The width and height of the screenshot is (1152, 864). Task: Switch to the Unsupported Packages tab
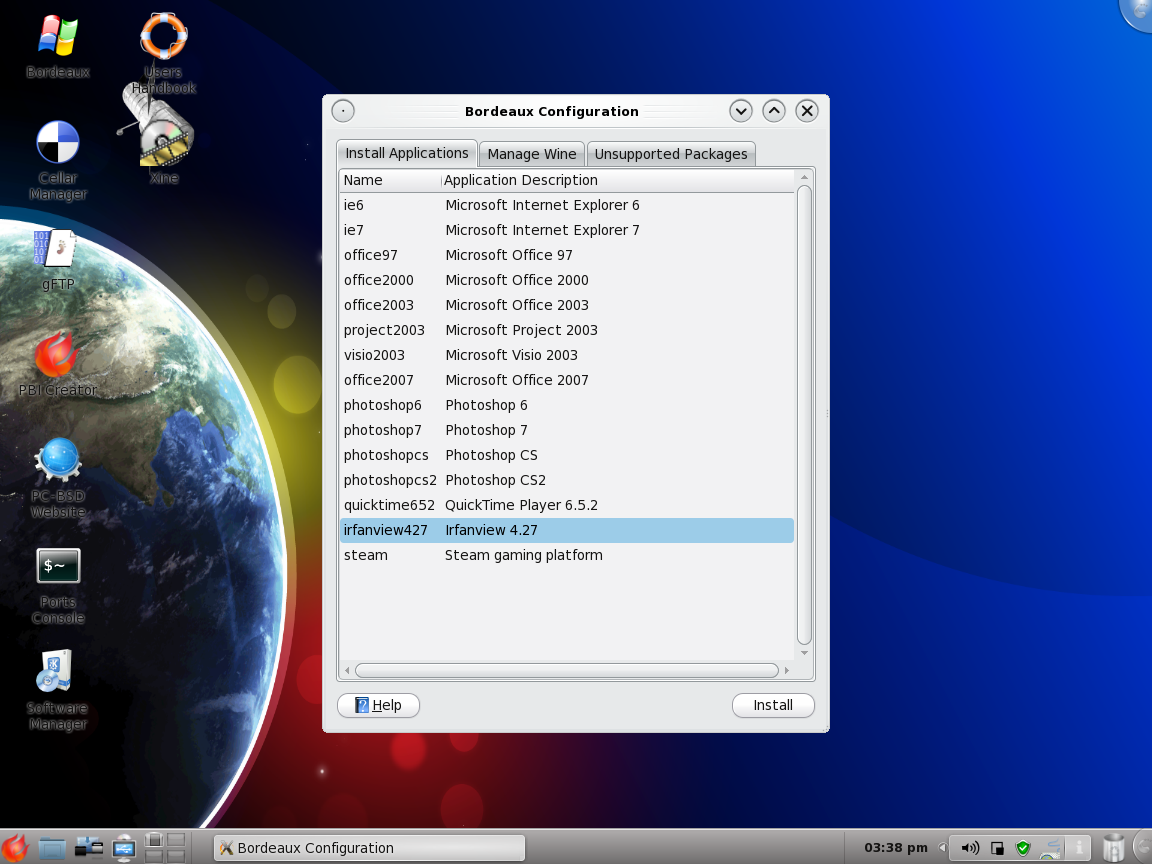(x=671, y=154)
